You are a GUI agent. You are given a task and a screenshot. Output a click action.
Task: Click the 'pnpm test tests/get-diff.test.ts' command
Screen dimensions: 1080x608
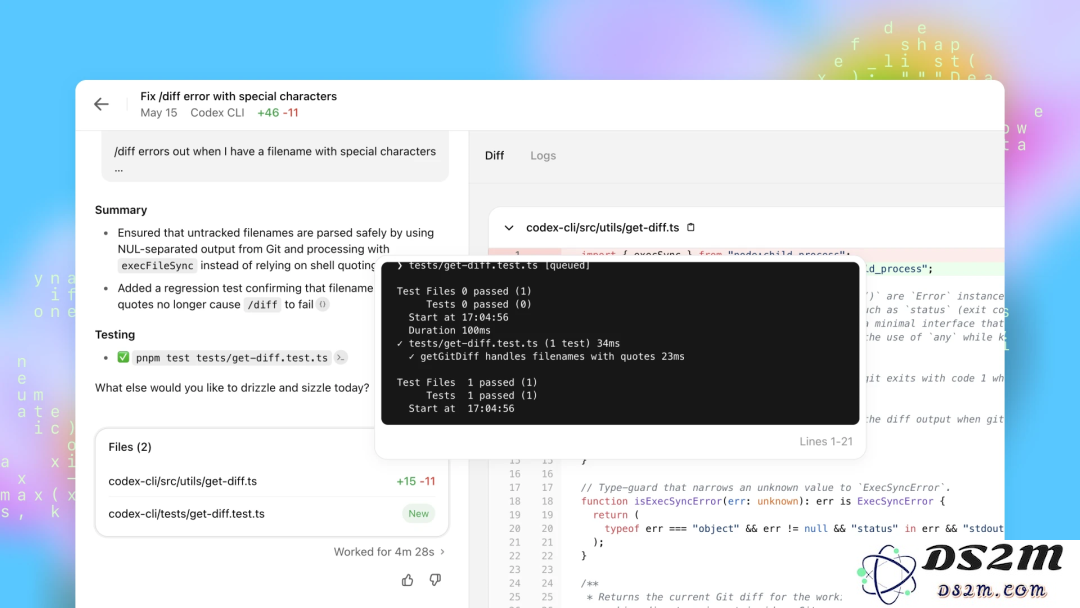pyautogui.click(x=231, y=357)
